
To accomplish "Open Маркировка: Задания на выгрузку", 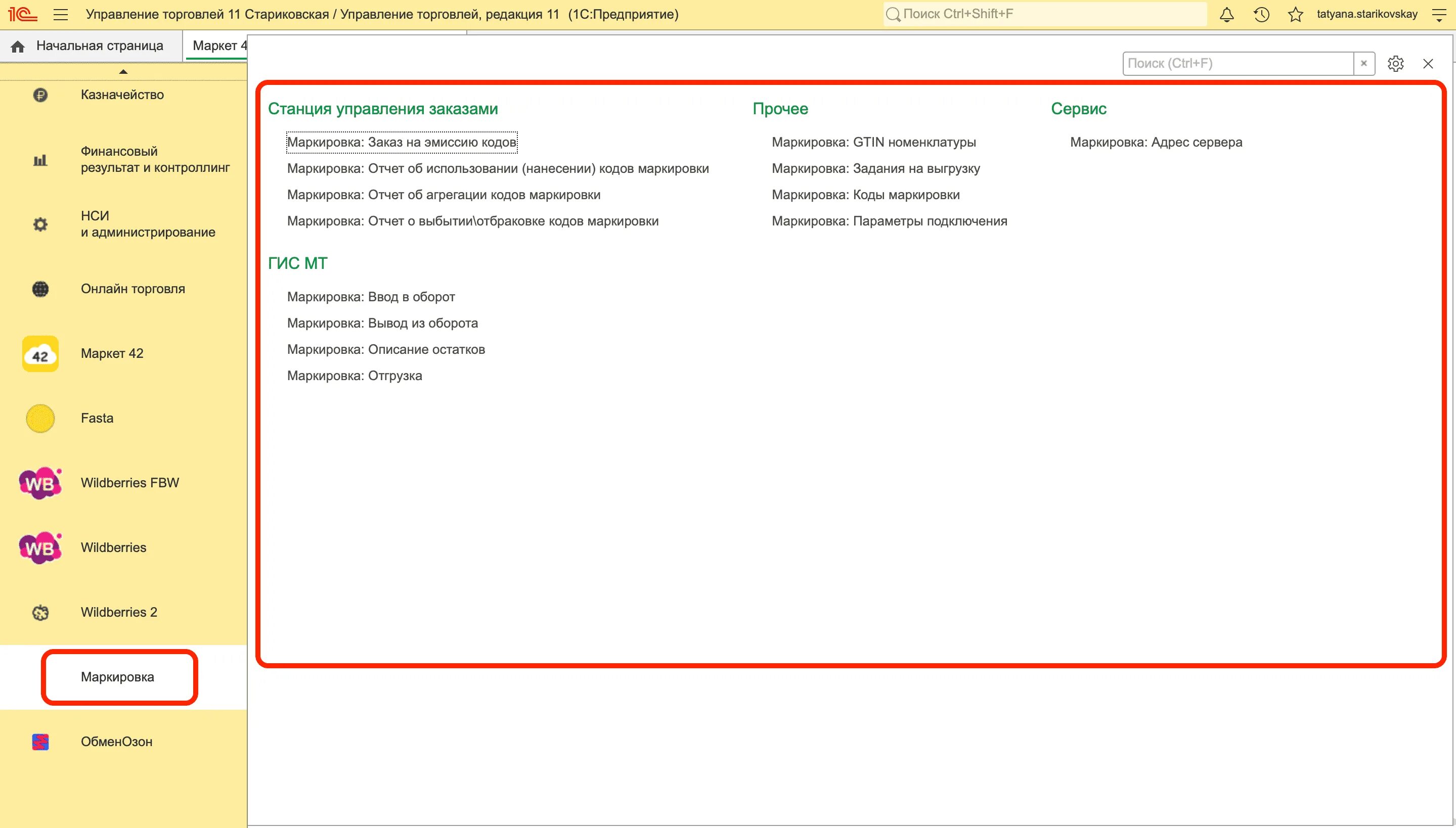I will click(876, 169).
